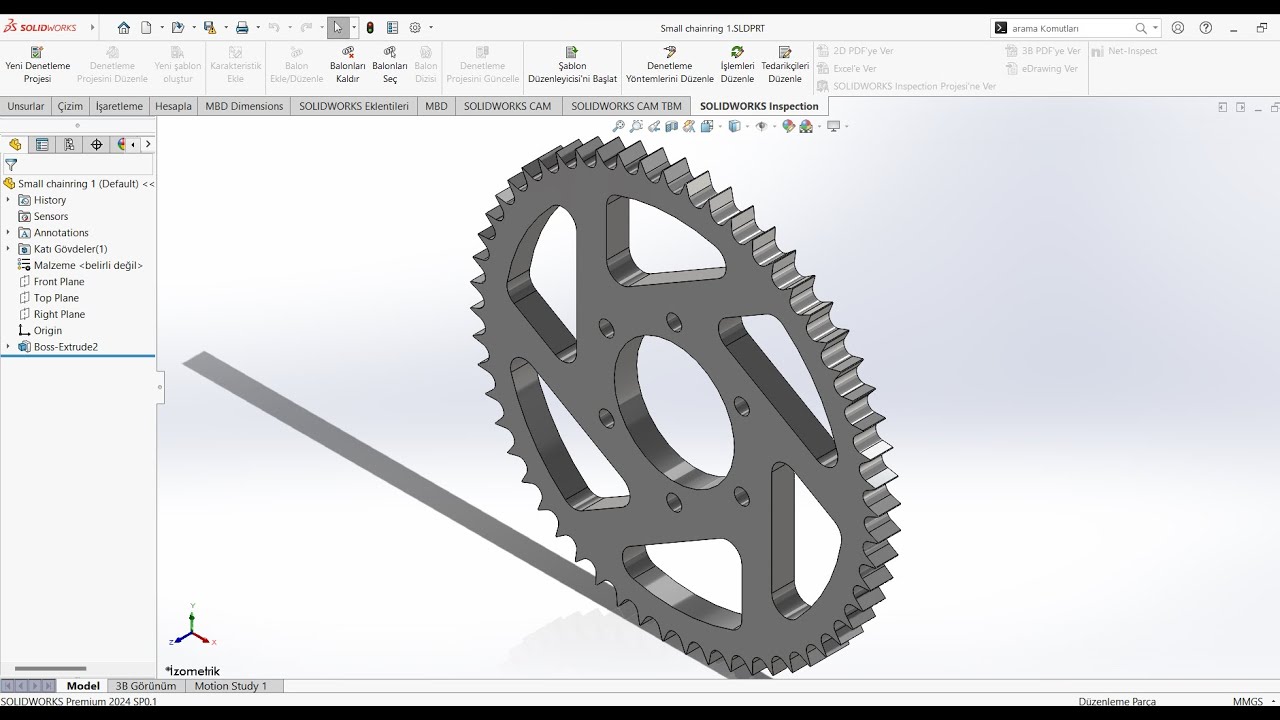Expand the Annotations tree node

pyautogui.click(x=8, y=233)
